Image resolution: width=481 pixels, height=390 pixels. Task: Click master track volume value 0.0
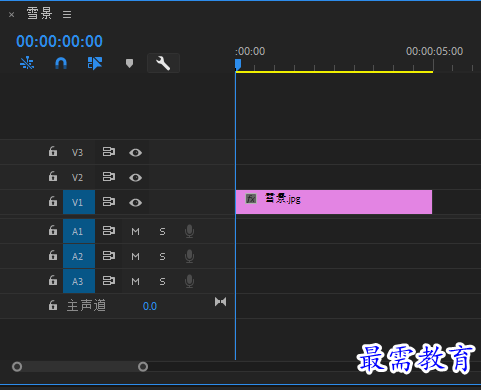click(x=150, y=306)
